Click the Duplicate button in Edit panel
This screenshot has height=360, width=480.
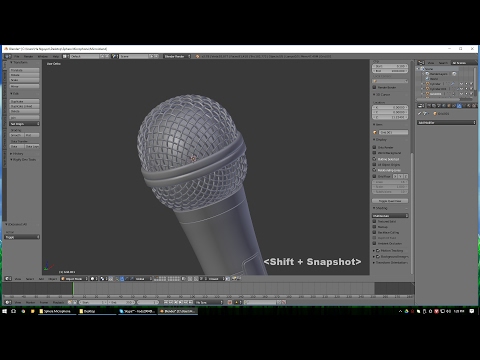(x=25, y=101)
